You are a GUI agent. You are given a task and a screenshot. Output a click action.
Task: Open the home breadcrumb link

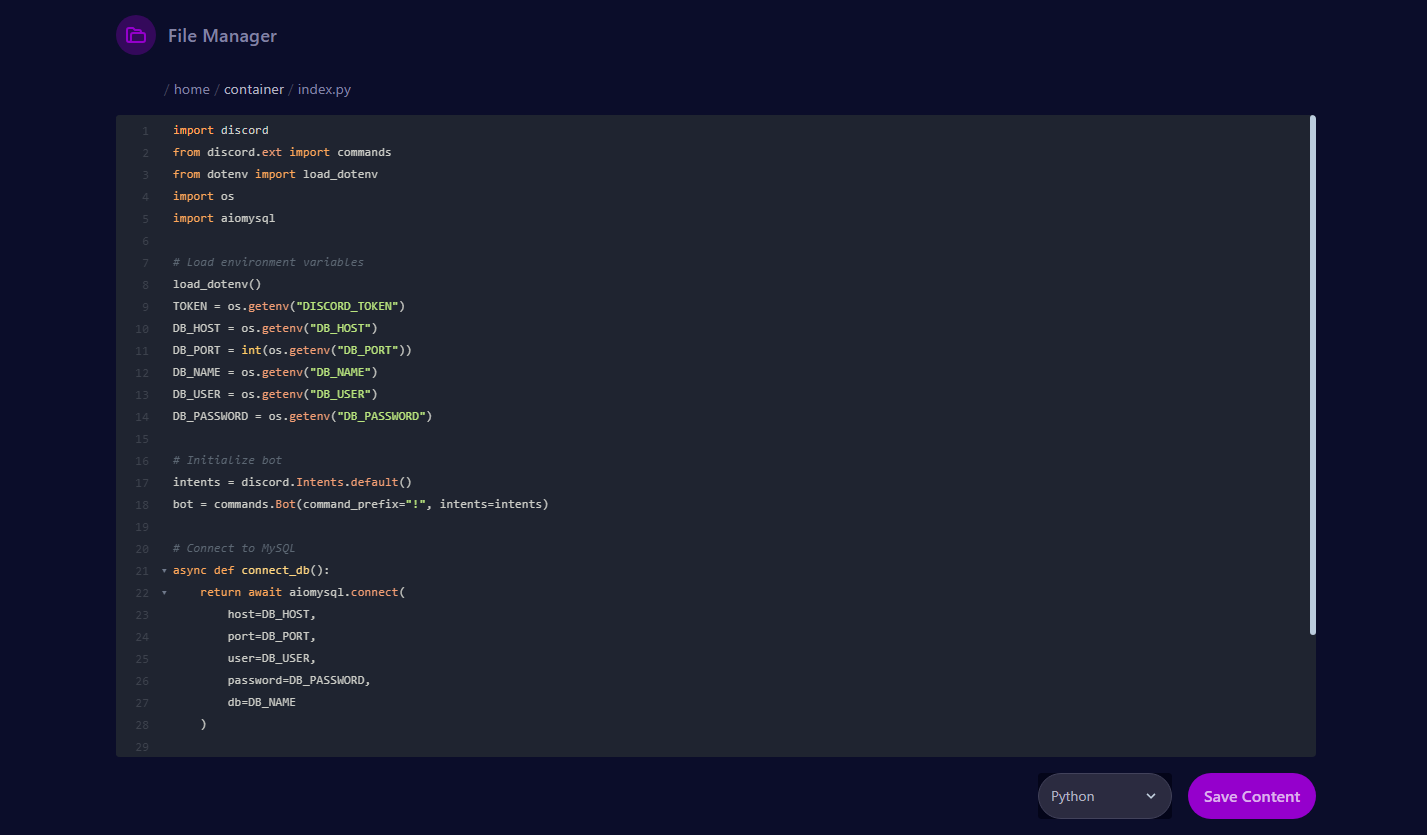point(191,89)
